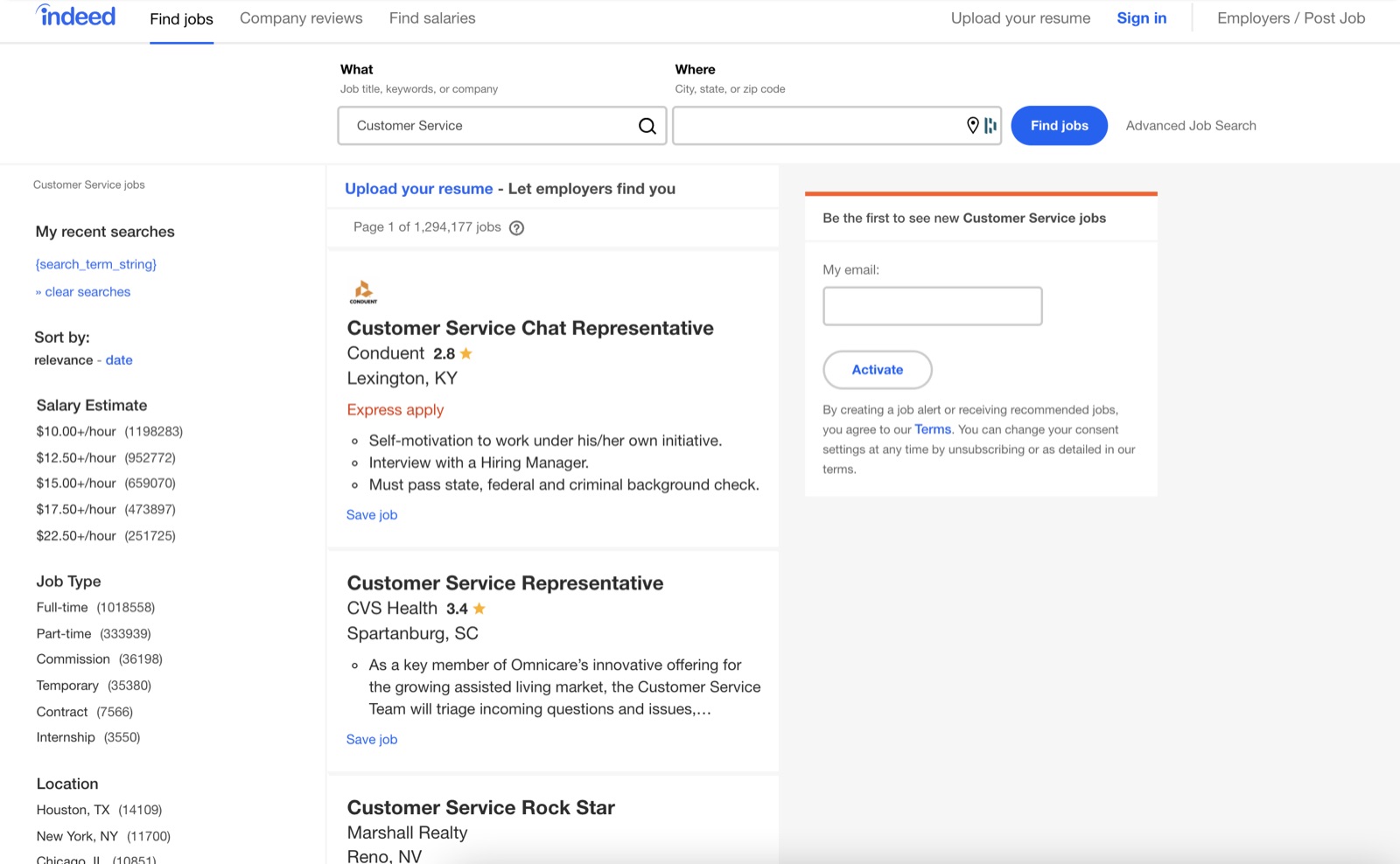Go to Find salaries tab
Screen dimensions: 1400x864
(x=432, y=18)
